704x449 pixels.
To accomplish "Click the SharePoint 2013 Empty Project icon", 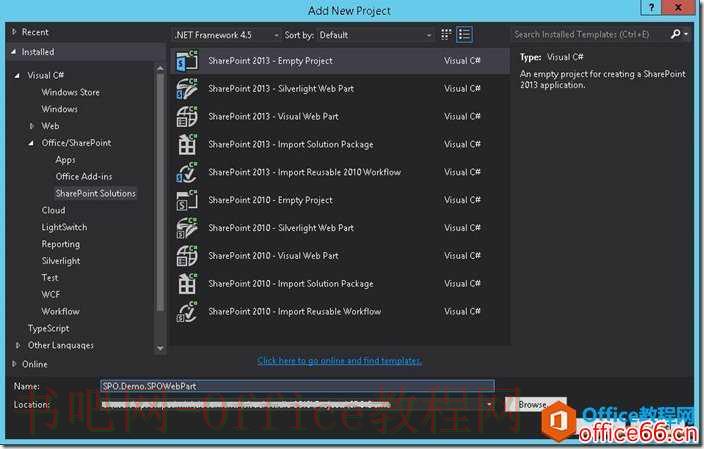I will (187, 61).
